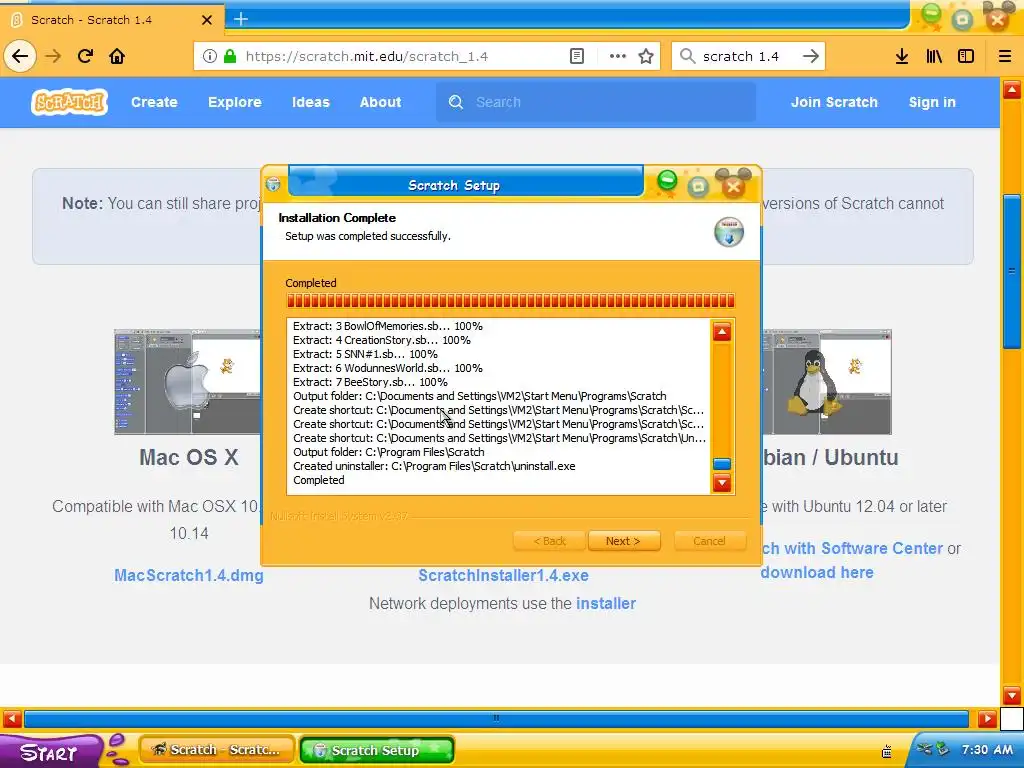Click Sign in link
Viewport: 1024px width, 768px height.
click(x=932, y=102)
